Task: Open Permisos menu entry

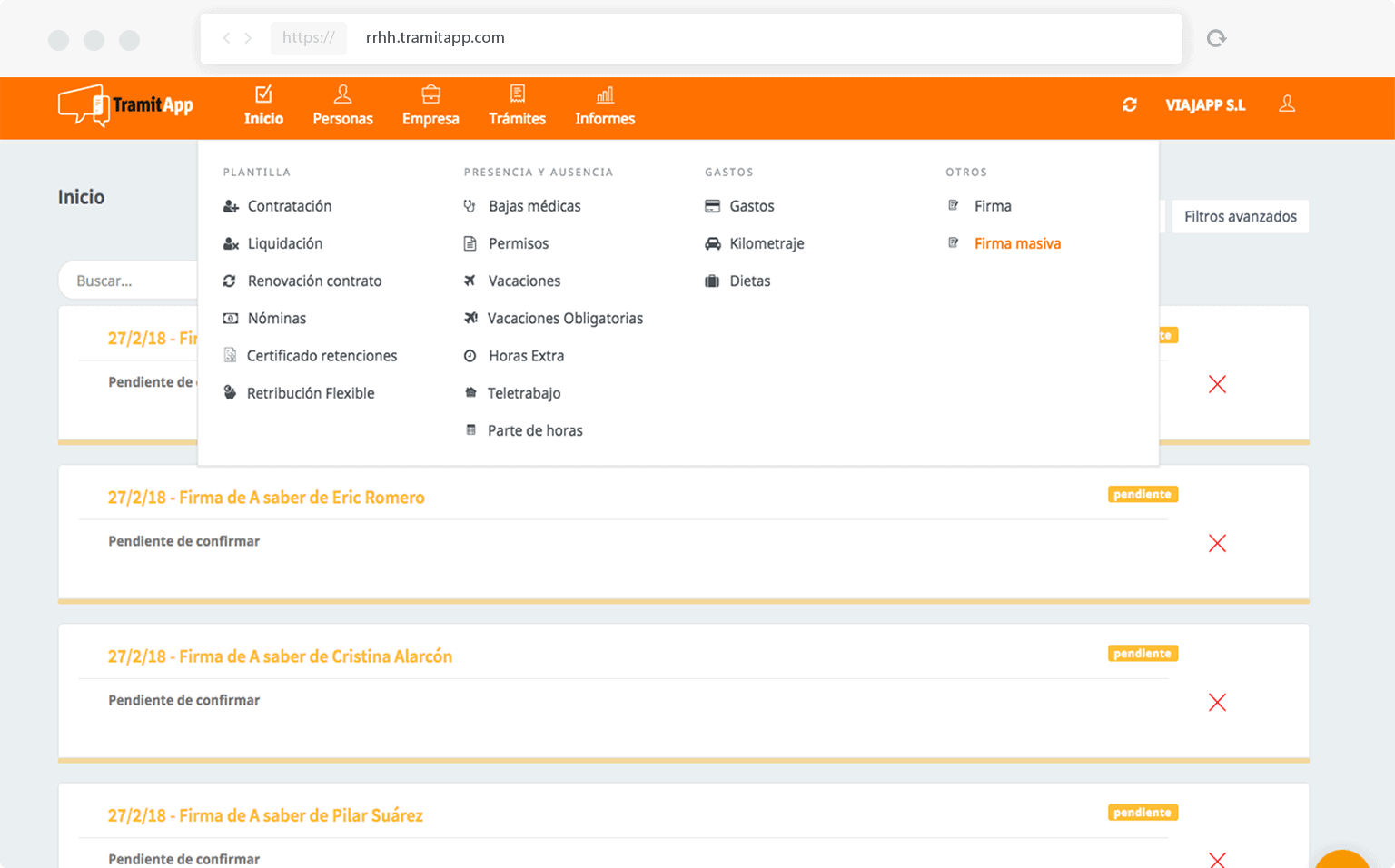Action: click(x=519, y=243)
